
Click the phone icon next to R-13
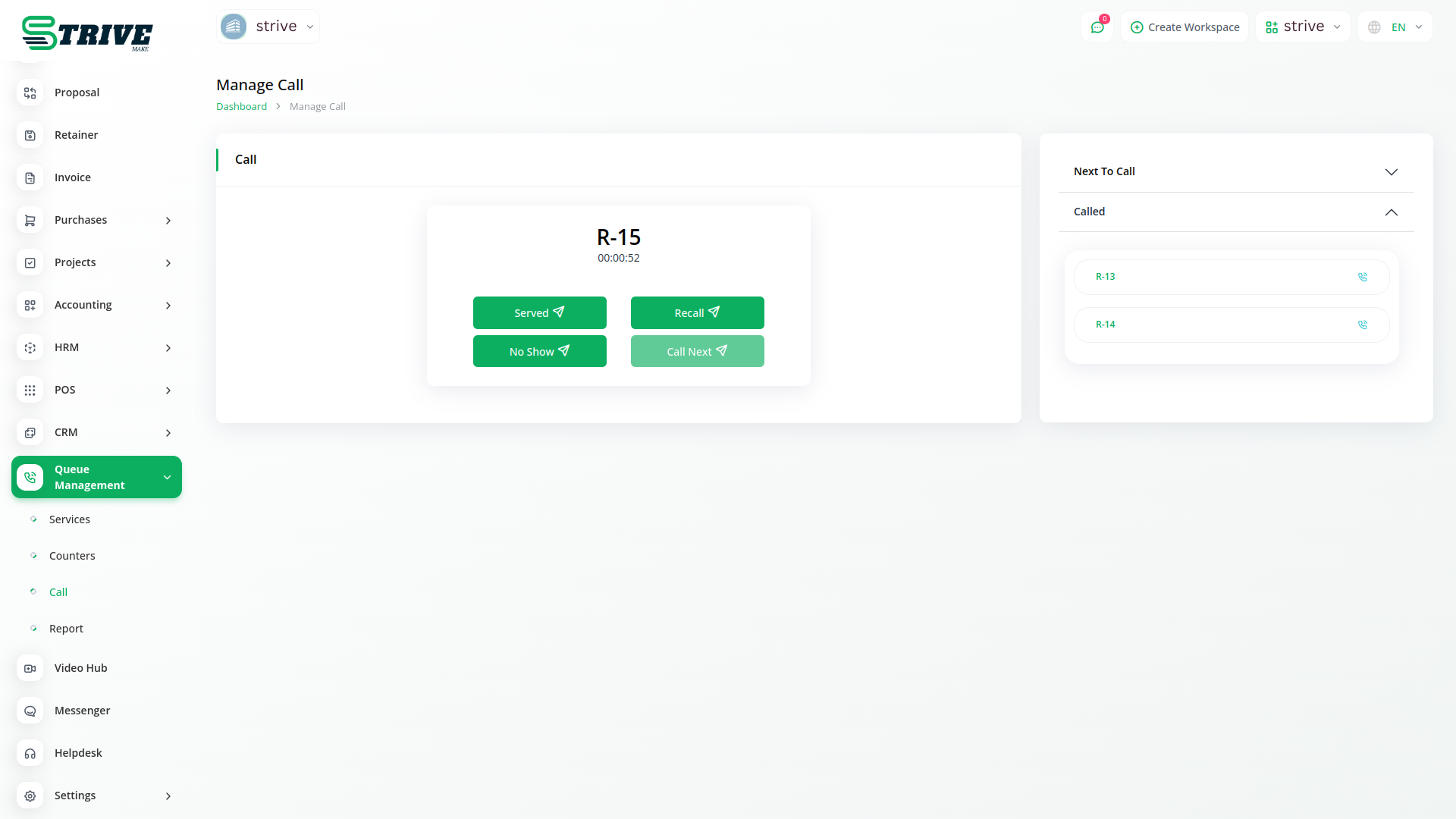point(1362,277)
